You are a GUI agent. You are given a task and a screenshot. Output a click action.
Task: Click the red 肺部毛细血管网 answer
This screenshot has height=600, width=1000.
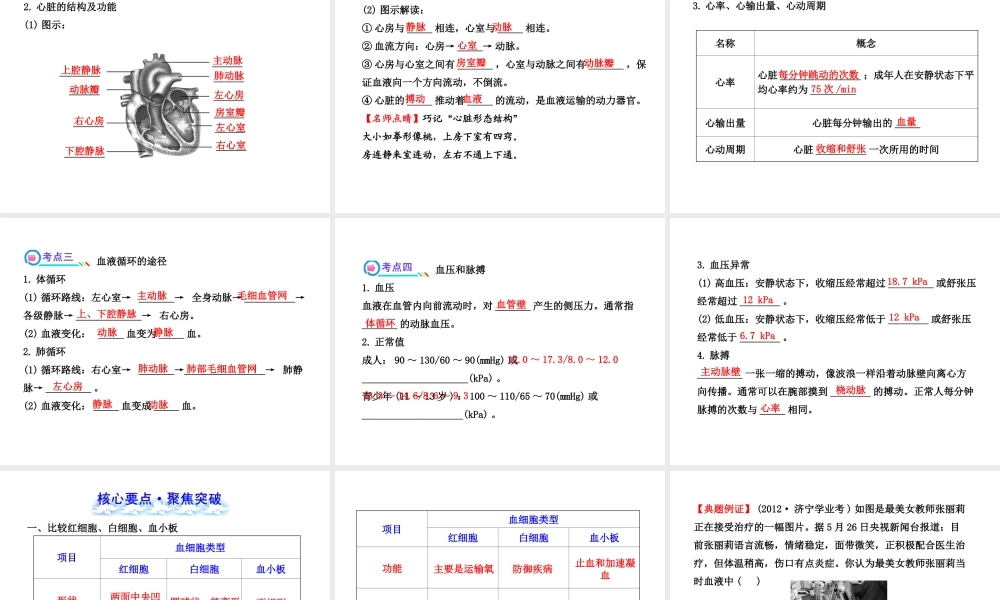(x=222, y=369)
